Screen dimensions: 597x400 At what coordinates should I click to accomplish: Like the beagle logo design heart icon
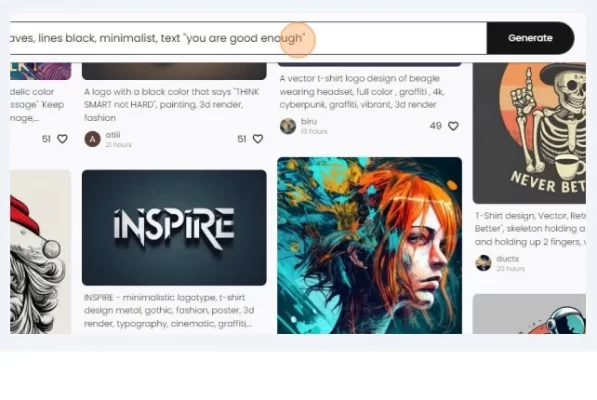coord(453,126)
